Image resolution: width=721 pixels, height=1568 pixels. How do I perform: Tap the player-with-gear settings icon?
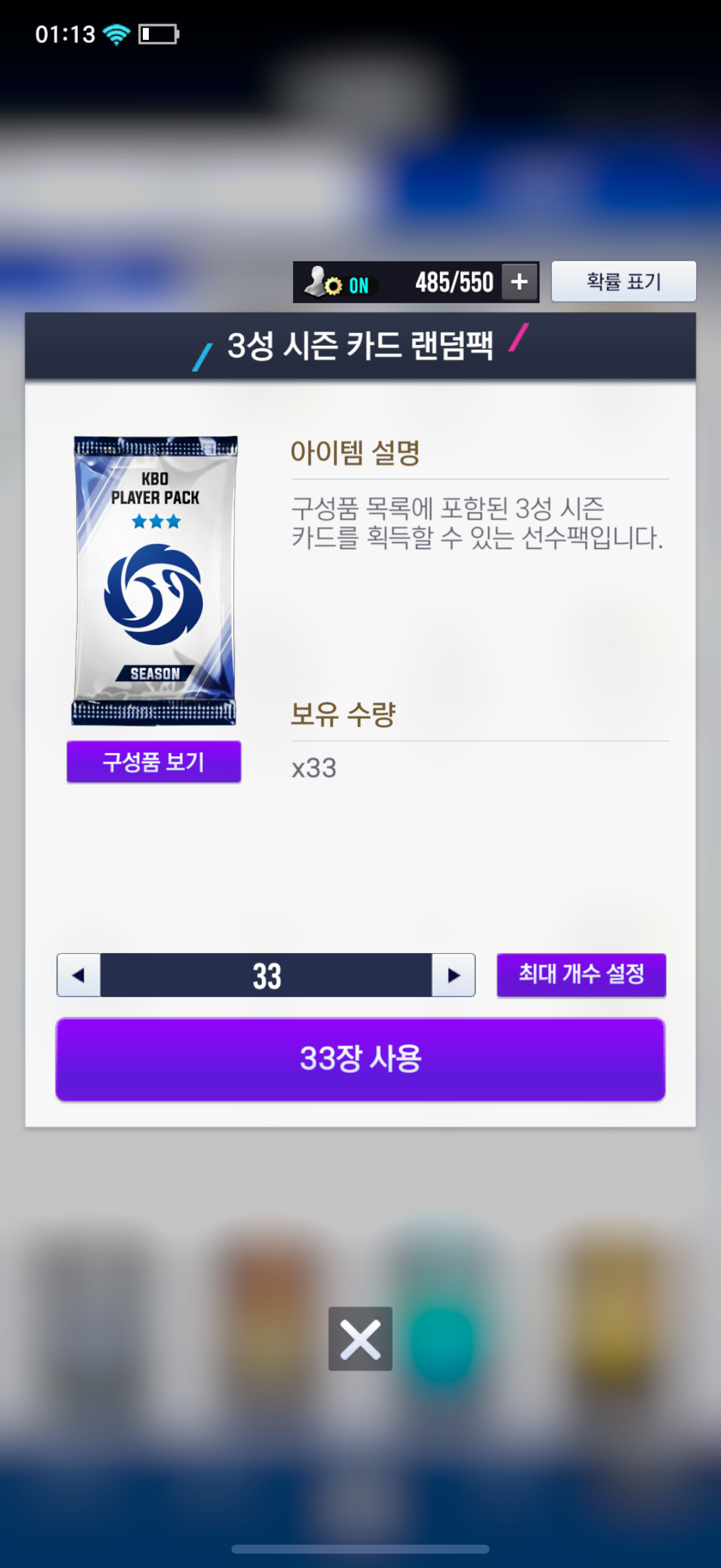coord(322,282)
